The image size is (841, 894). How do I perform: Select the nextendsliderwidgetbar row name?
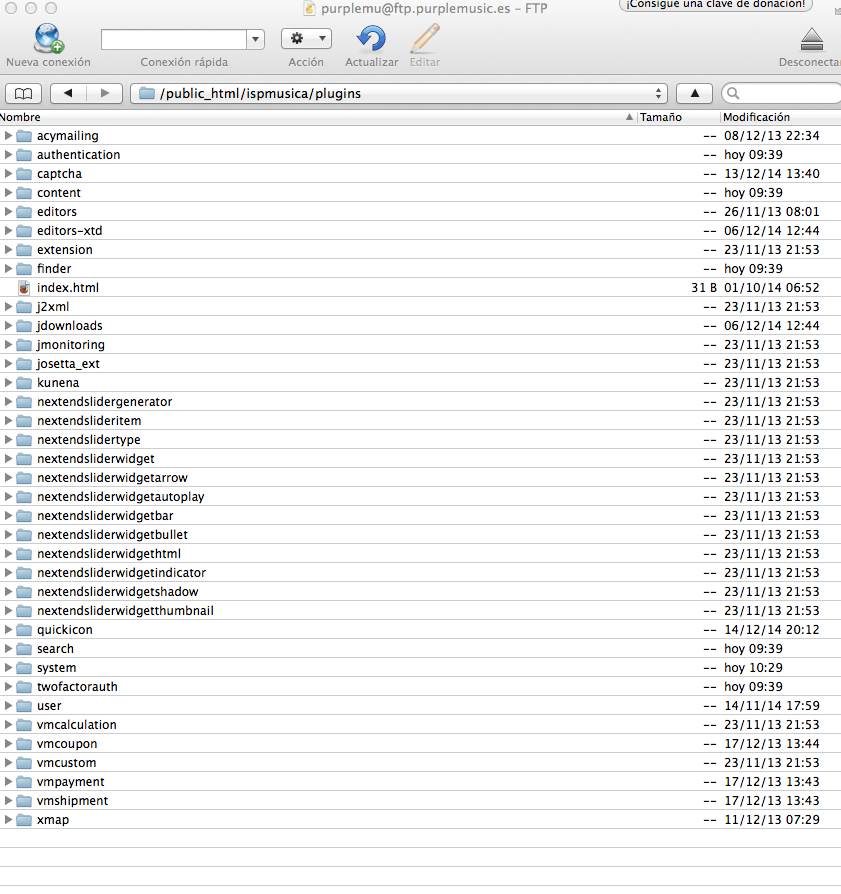tap(105, 515)
